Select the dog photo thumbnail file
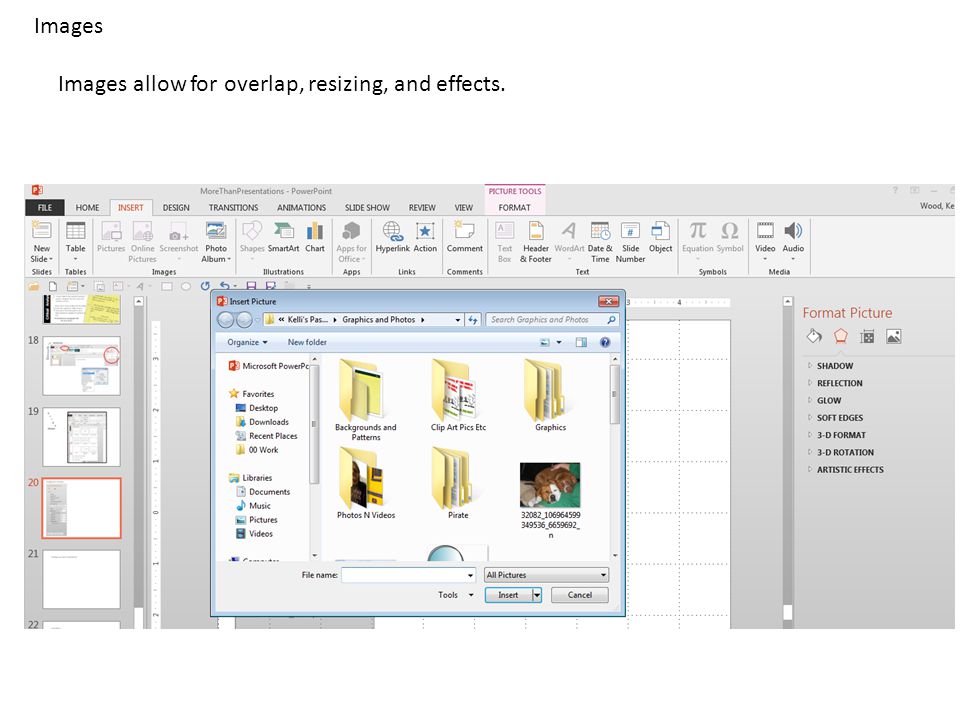This screenshot has height=720, width=960. [x=550, y=485]
